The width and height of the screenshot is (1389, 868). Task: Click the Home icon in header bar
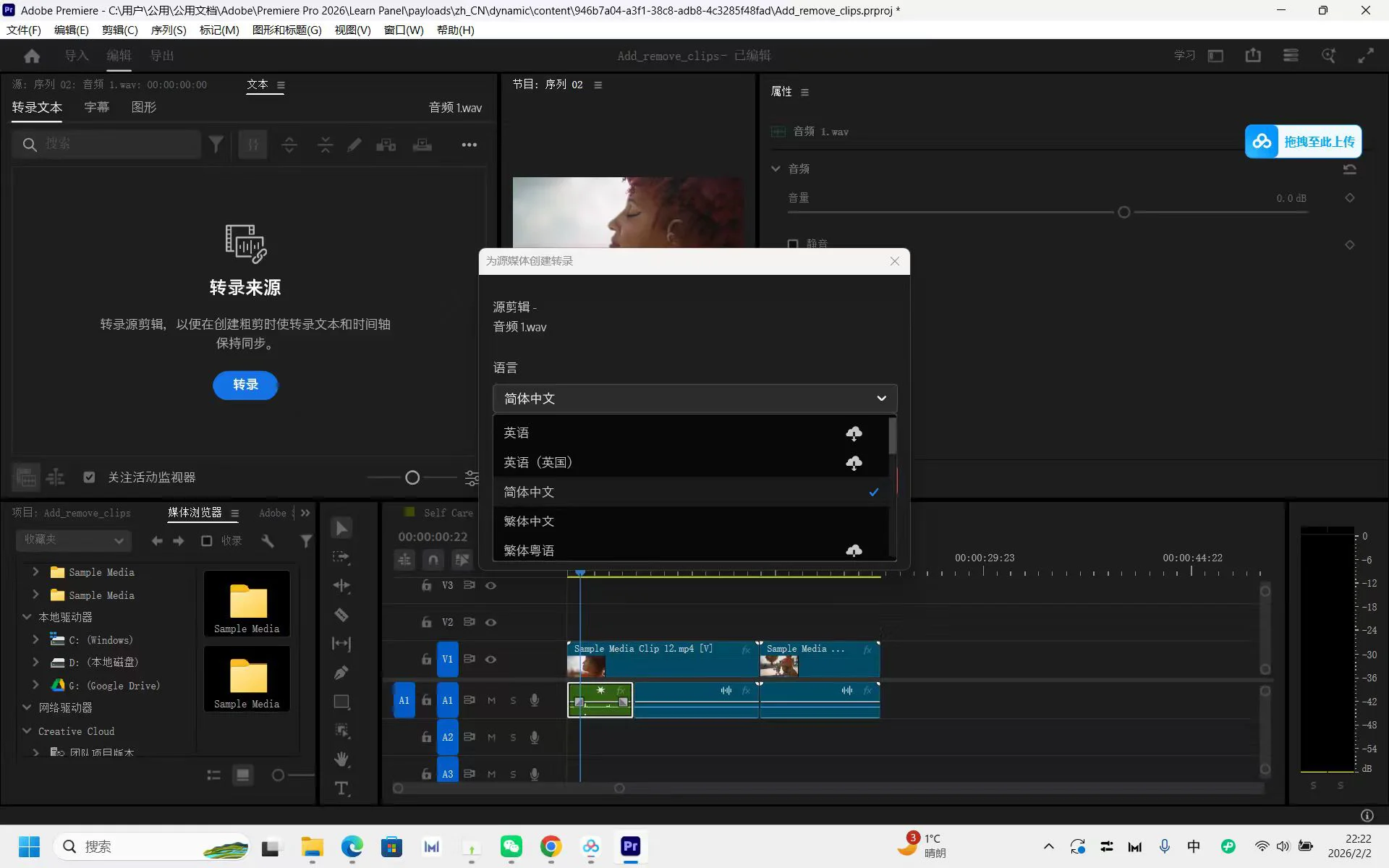click(x=32, y=56)
